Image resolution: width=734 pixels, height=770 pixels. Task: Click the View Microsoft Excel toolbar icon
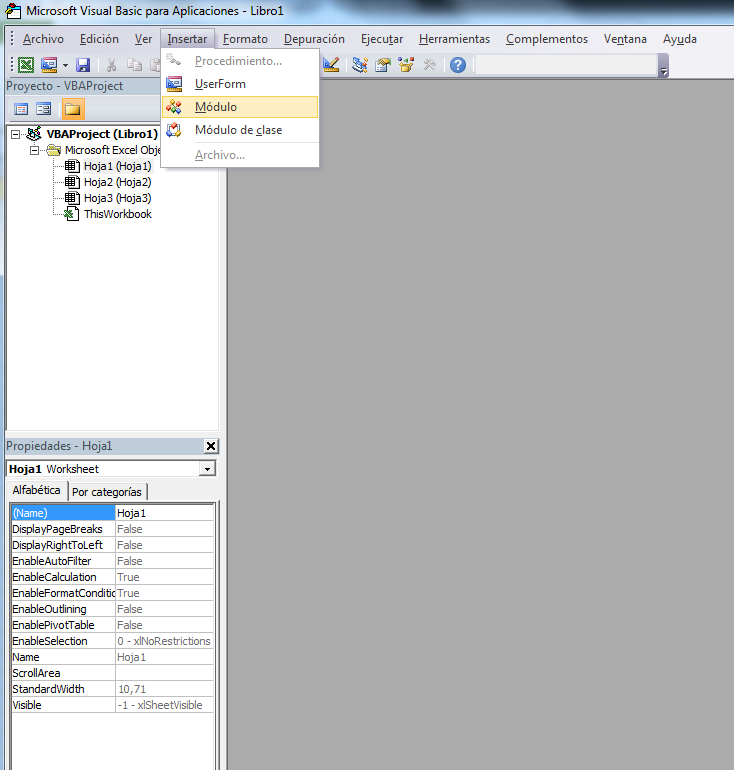click(x=26, y=65)
